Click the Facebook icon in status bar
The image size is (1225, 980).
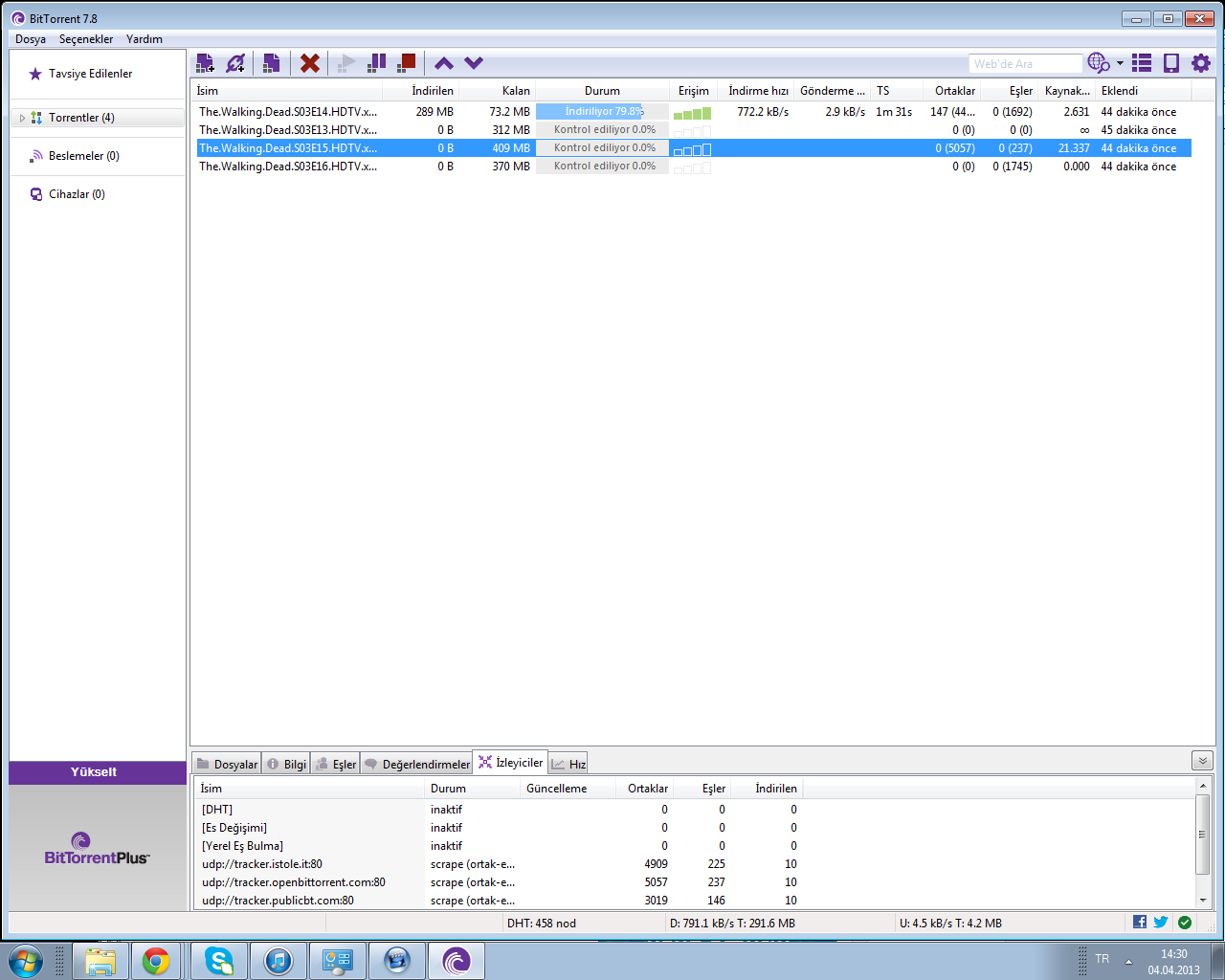click(x=1139, y=922)
